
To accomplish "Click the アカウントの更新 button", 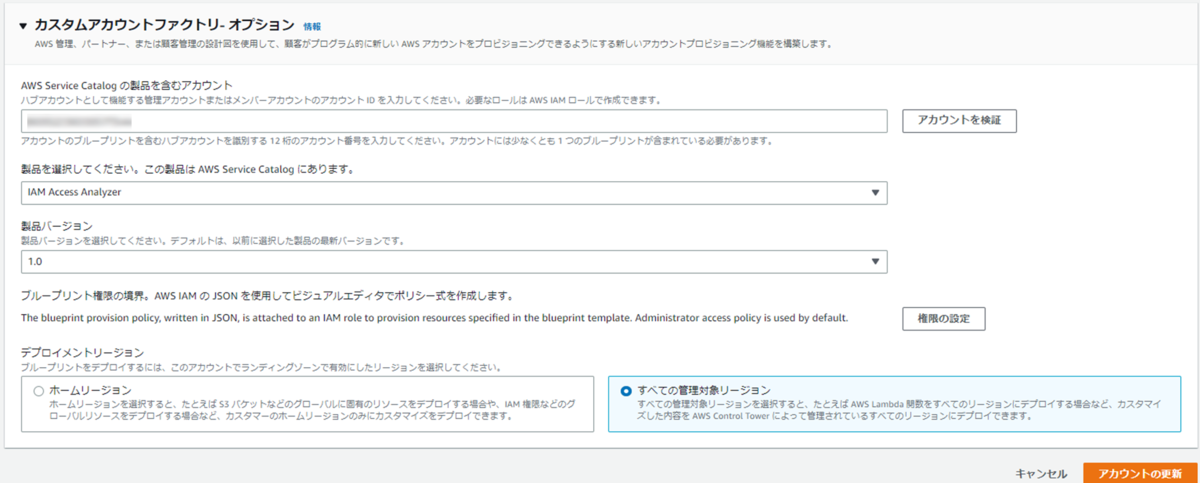I will (1139, 473).
